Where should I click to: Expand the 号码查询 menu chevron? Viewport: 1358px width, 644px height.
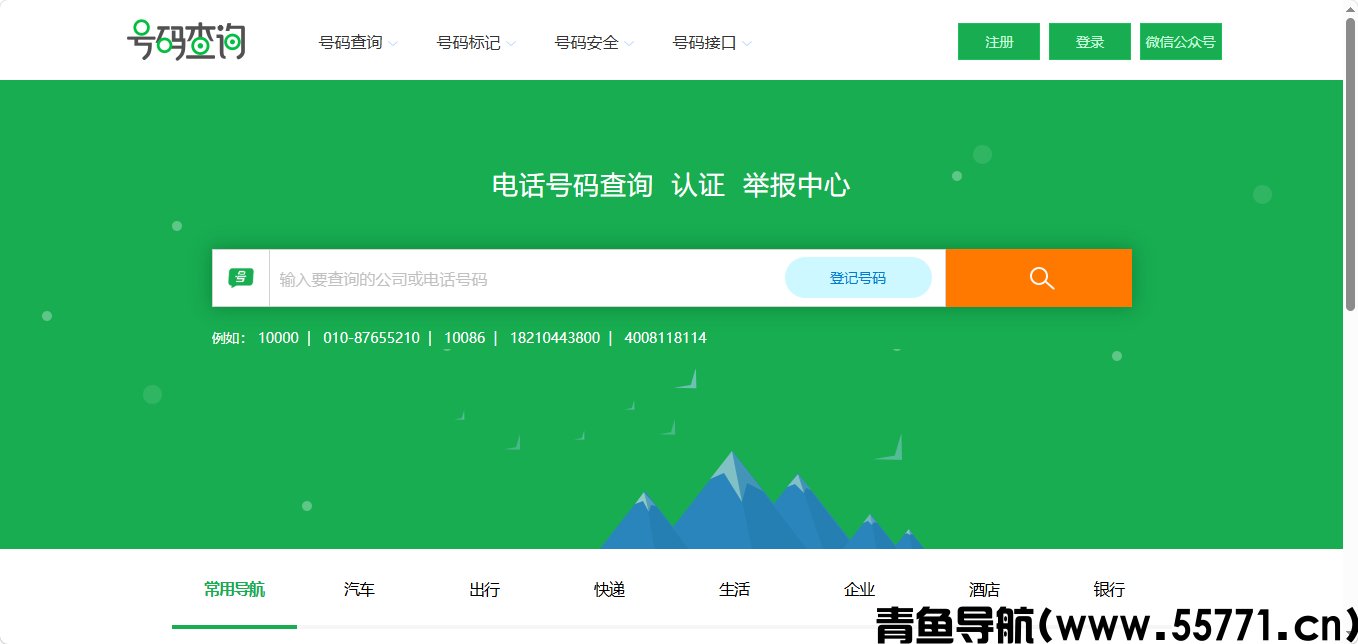point(393,44)
